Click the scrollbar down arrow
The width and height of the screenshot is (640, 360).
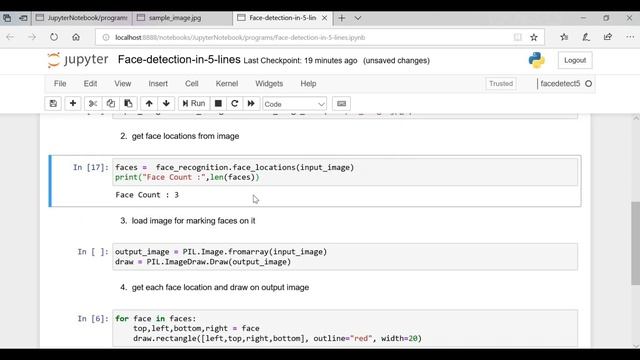point(636,346)
